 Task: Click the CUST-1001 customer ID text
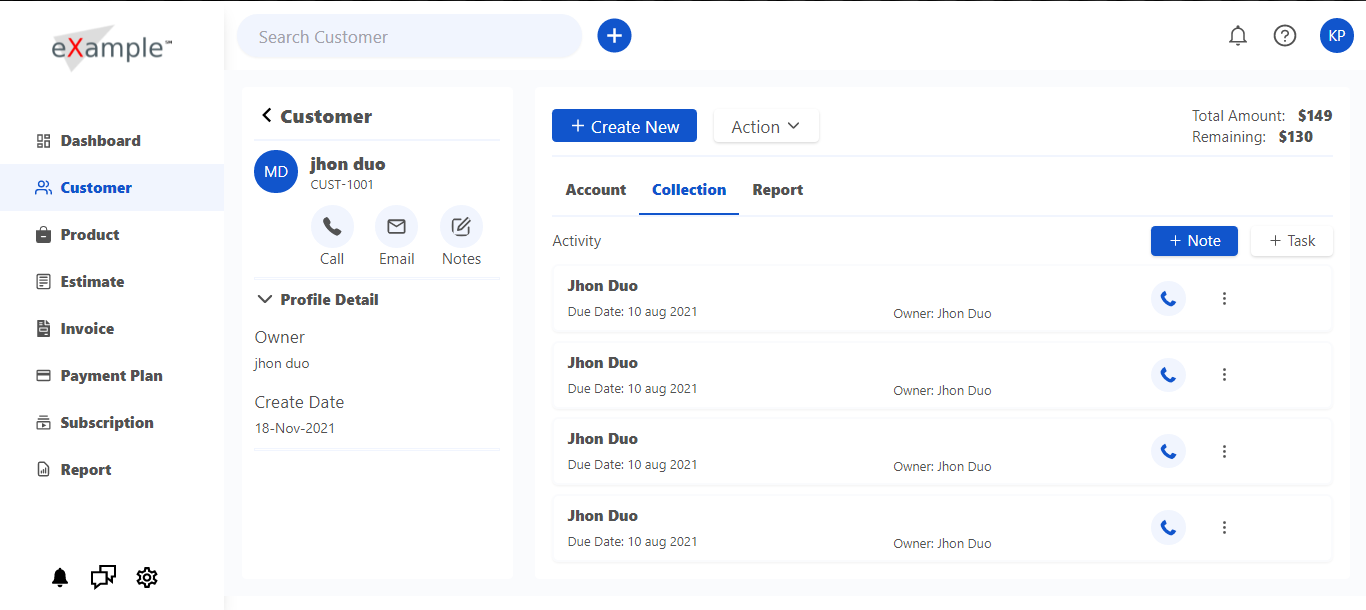pyautogui.click(x=342, y=185)
